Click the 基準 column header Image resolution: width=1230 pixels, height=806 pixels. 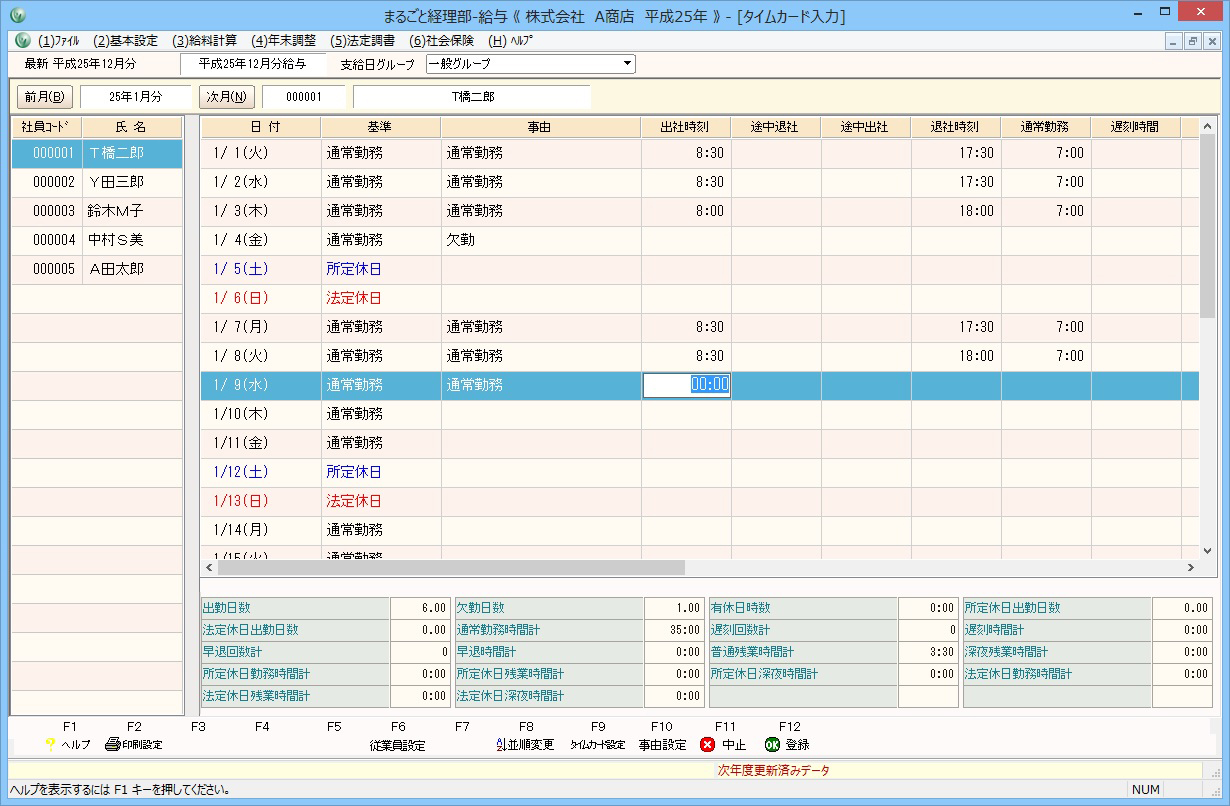click(x=381, y=127)
